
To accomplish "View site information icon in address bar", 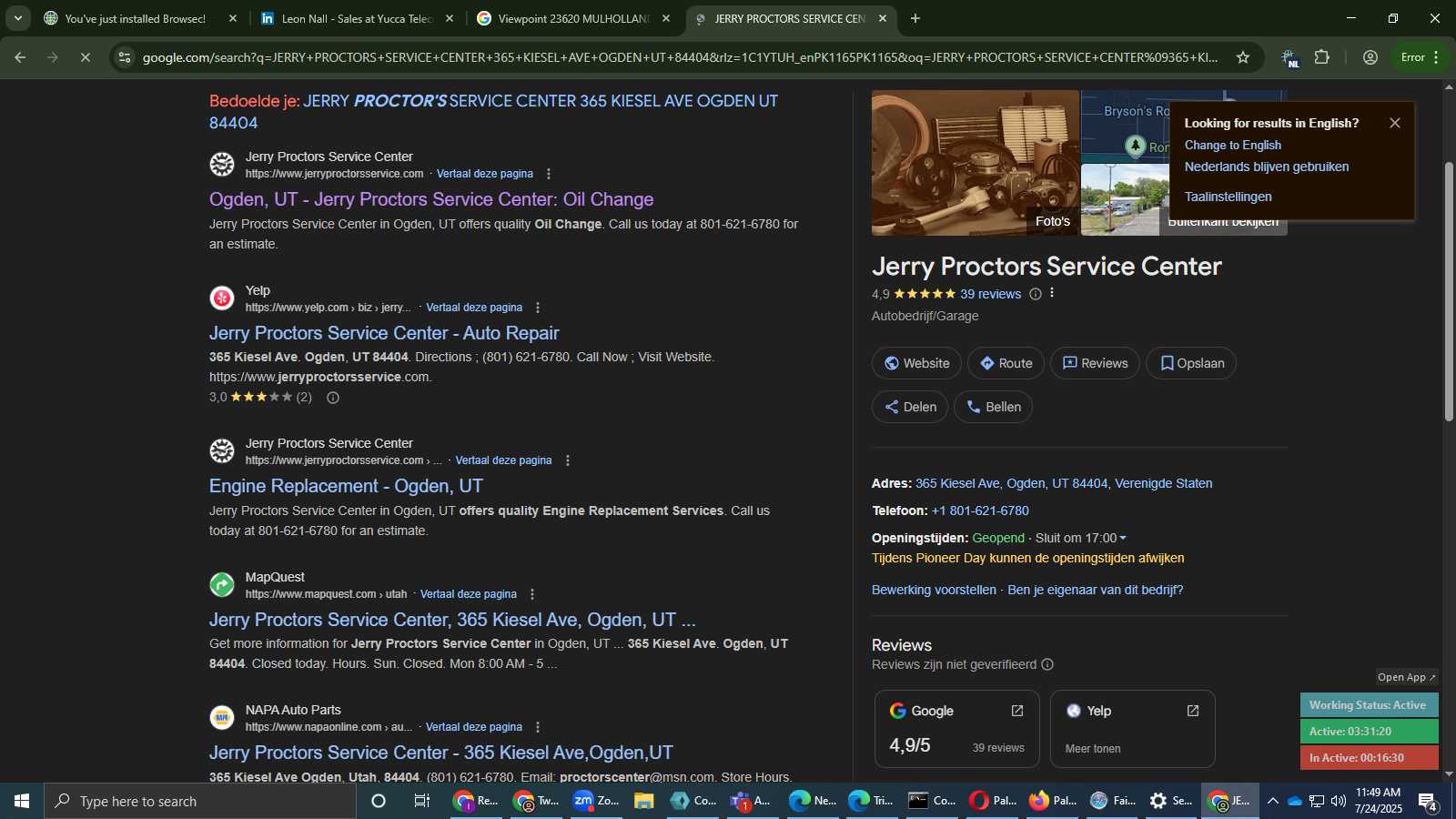I will tap(125, 57).
